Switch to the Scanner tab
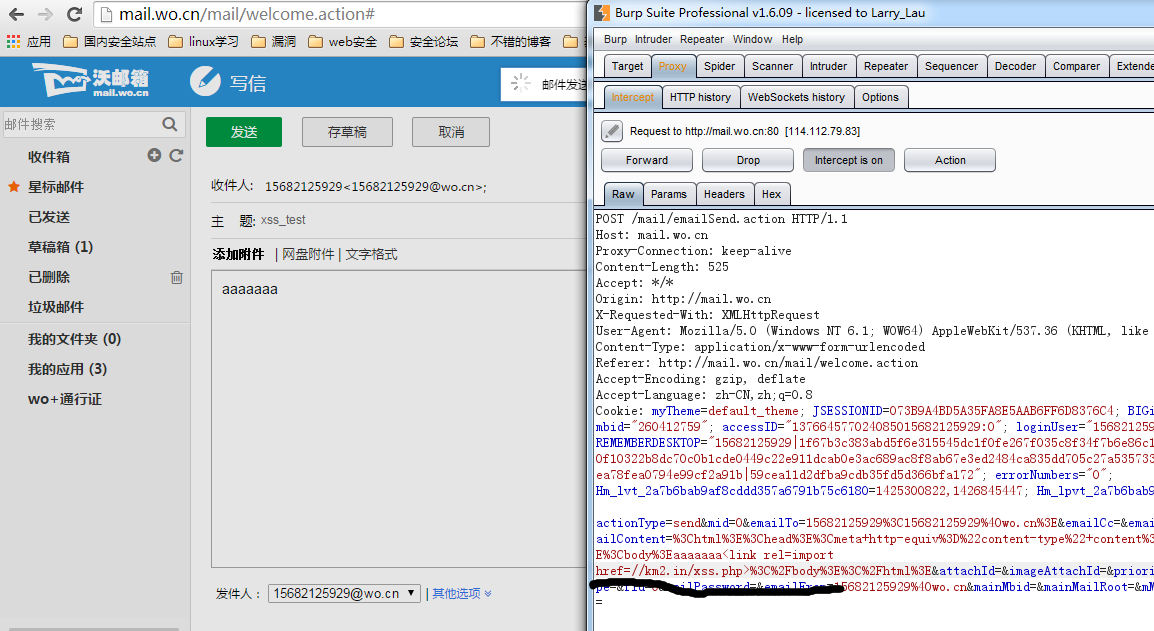This screenshot has width=1154, height=631. coord(772,66)
